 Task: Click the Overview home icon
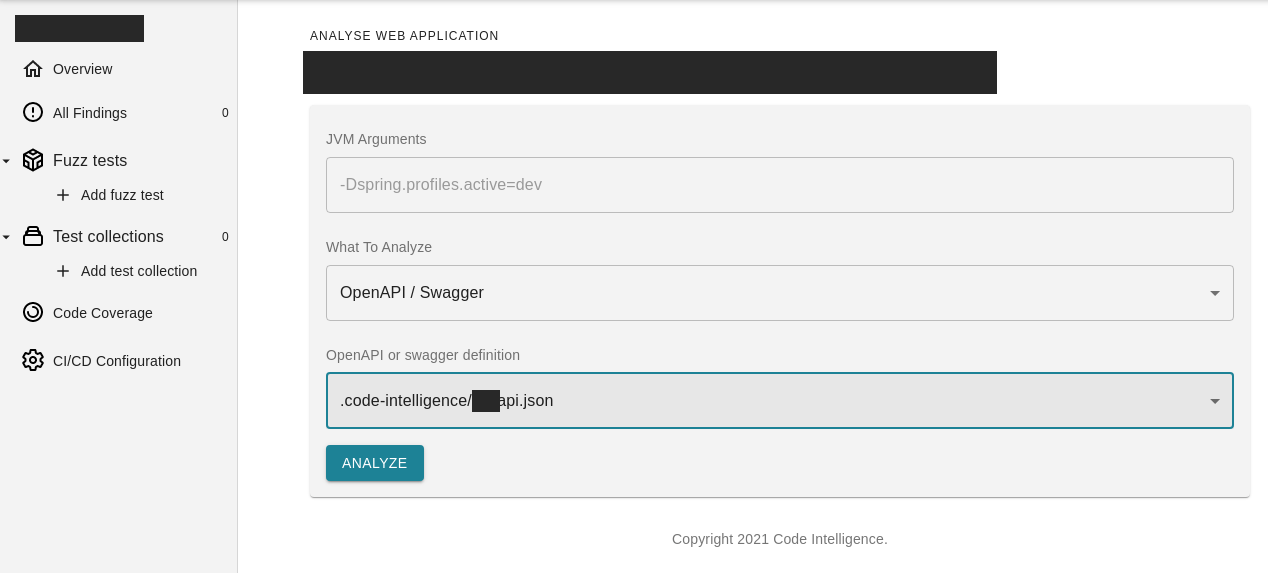33,69
